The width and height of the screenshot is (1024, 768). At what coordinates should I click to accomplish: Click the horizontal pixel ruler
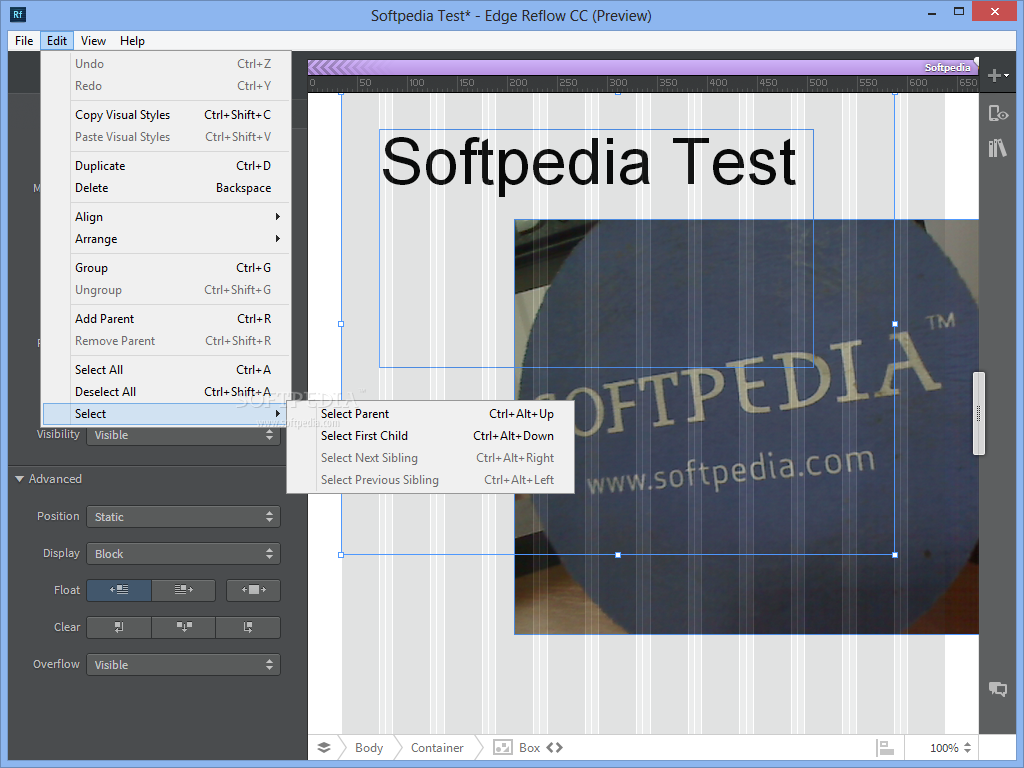643,83
